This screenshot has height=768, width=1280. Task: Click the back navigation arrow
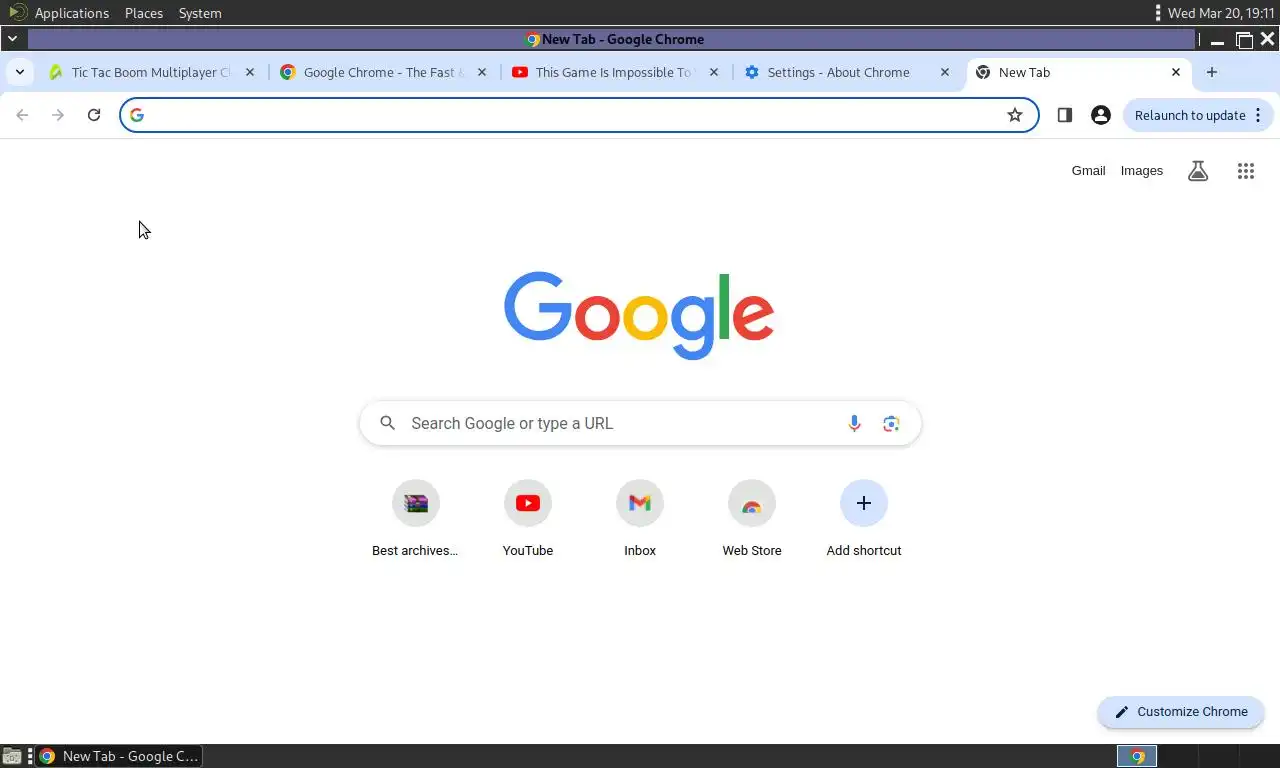coord(22,115)
